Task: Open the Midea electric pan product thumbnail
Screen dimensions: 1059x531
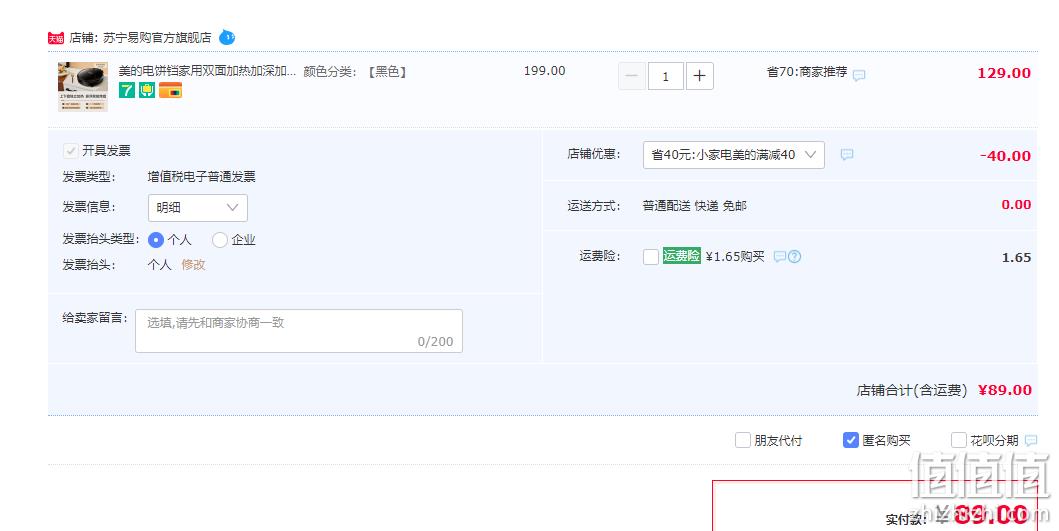Action: [x=82, y=86]
